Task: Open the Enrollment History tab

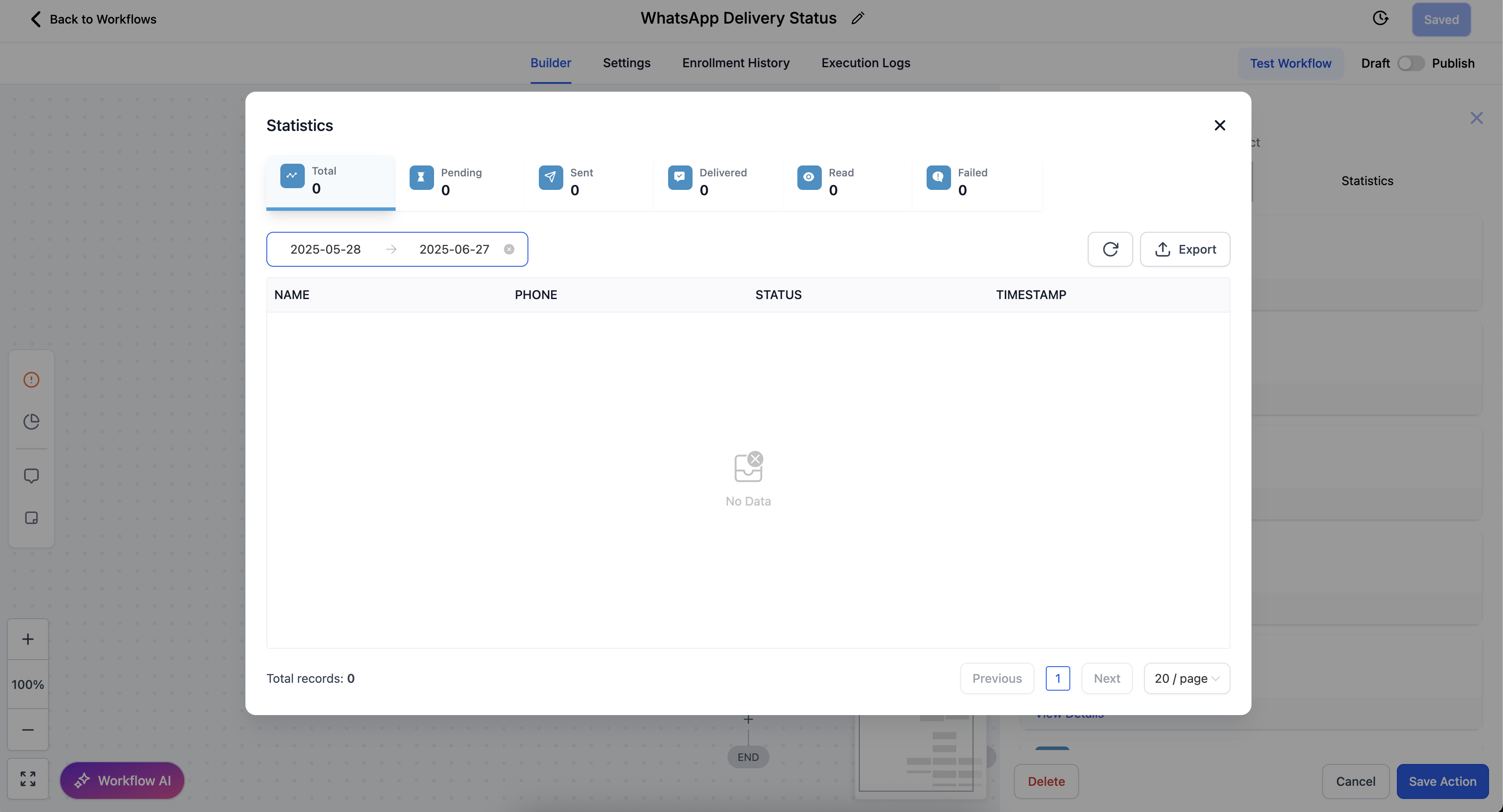Action: click(x=735, y=63)
